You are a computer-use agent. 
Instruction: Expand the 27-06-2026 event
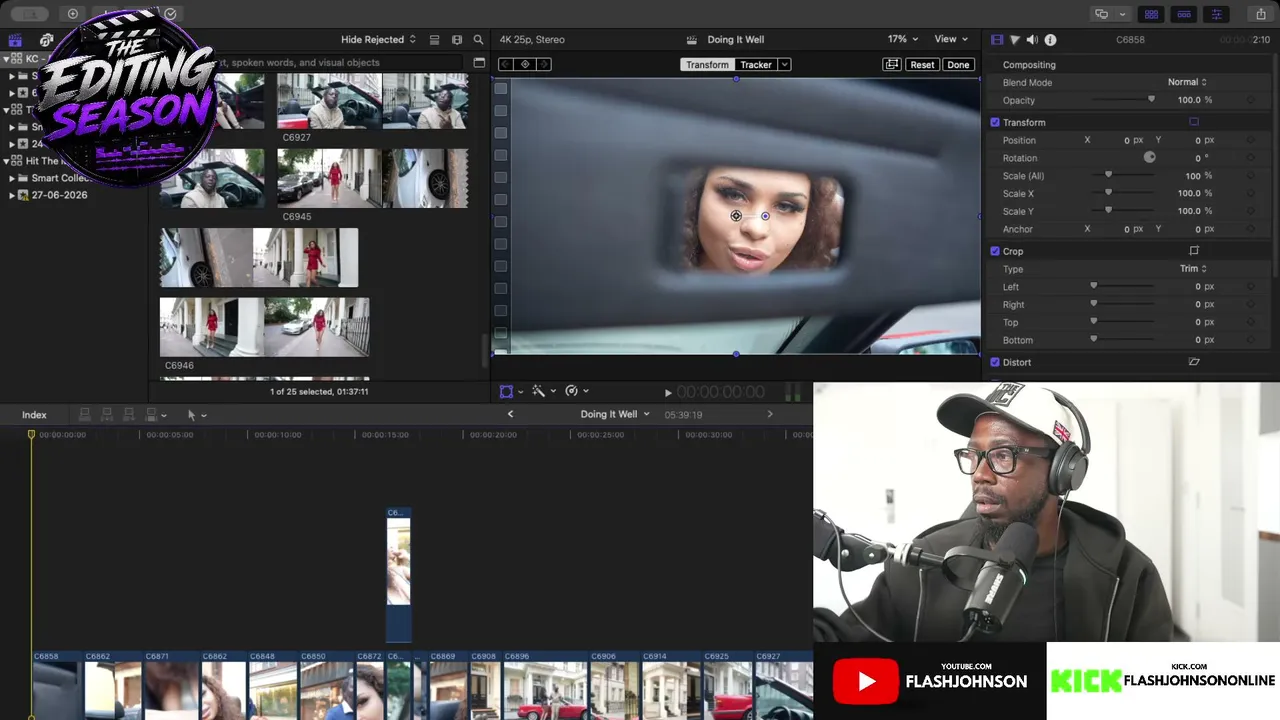(12, 195)
